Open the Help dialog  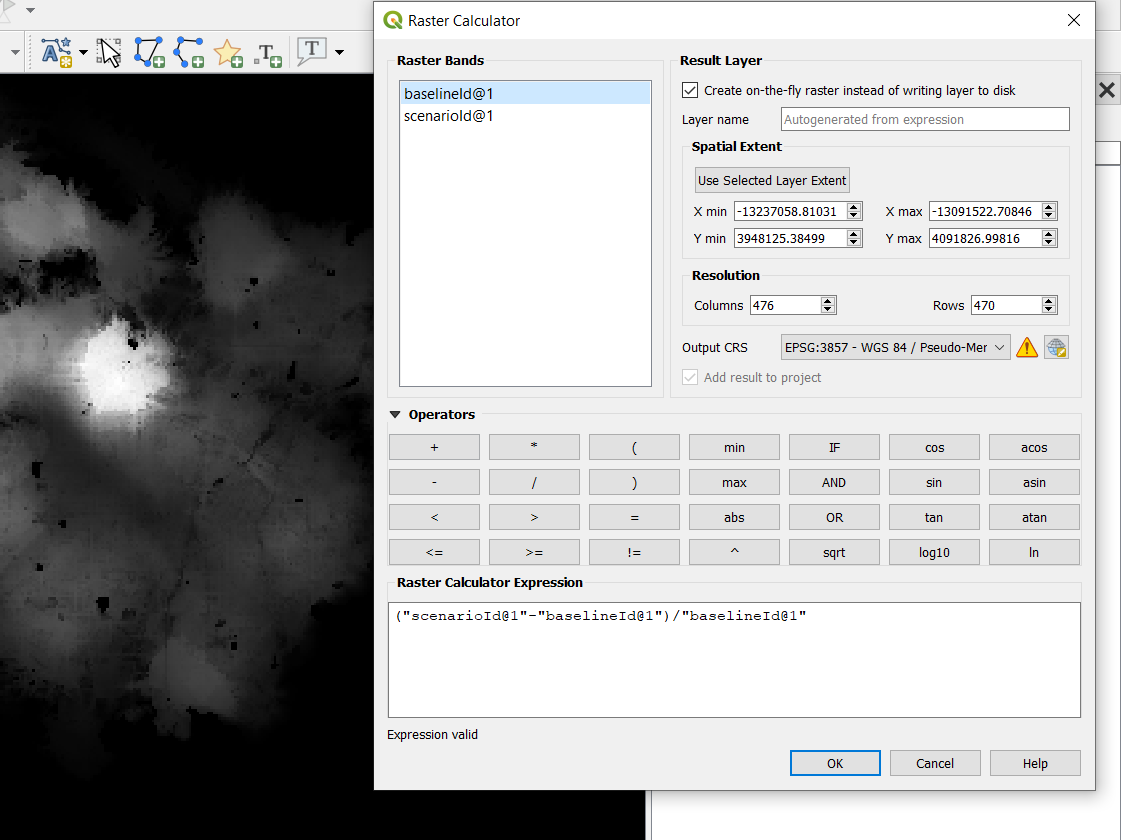tap(1035, 763)
